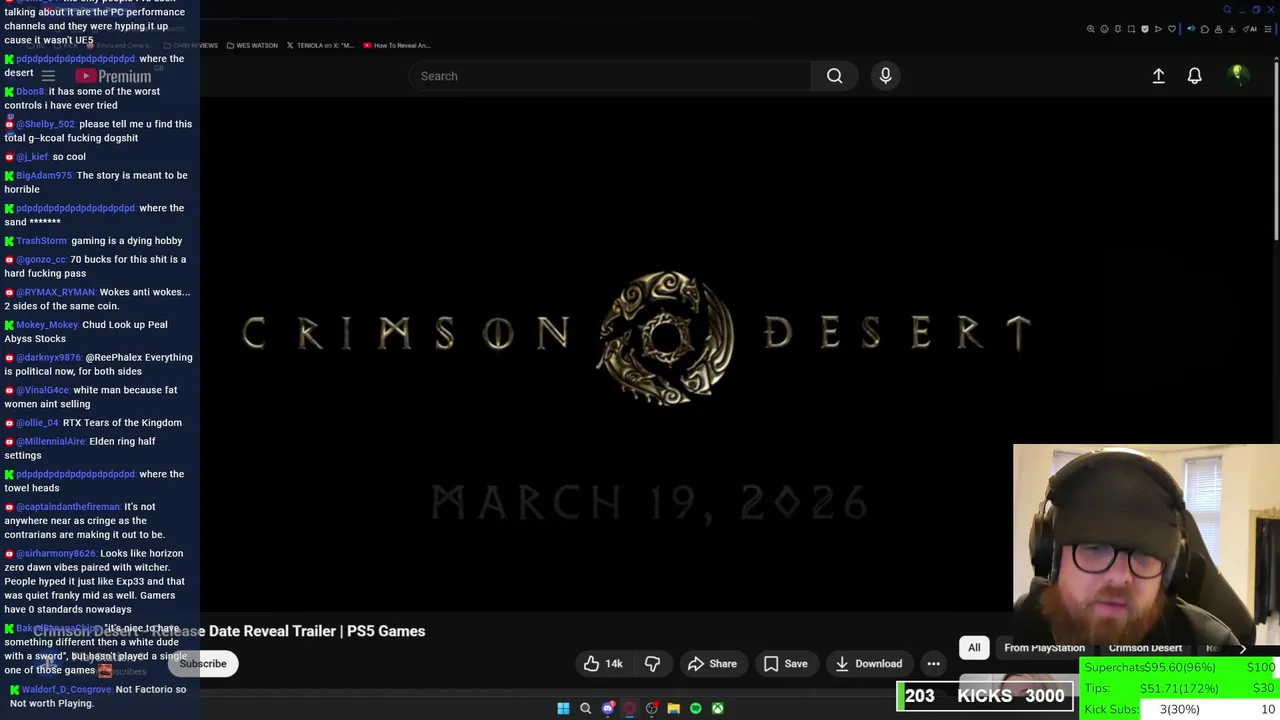Click chat username @gonzo_cc

(41, 259)
